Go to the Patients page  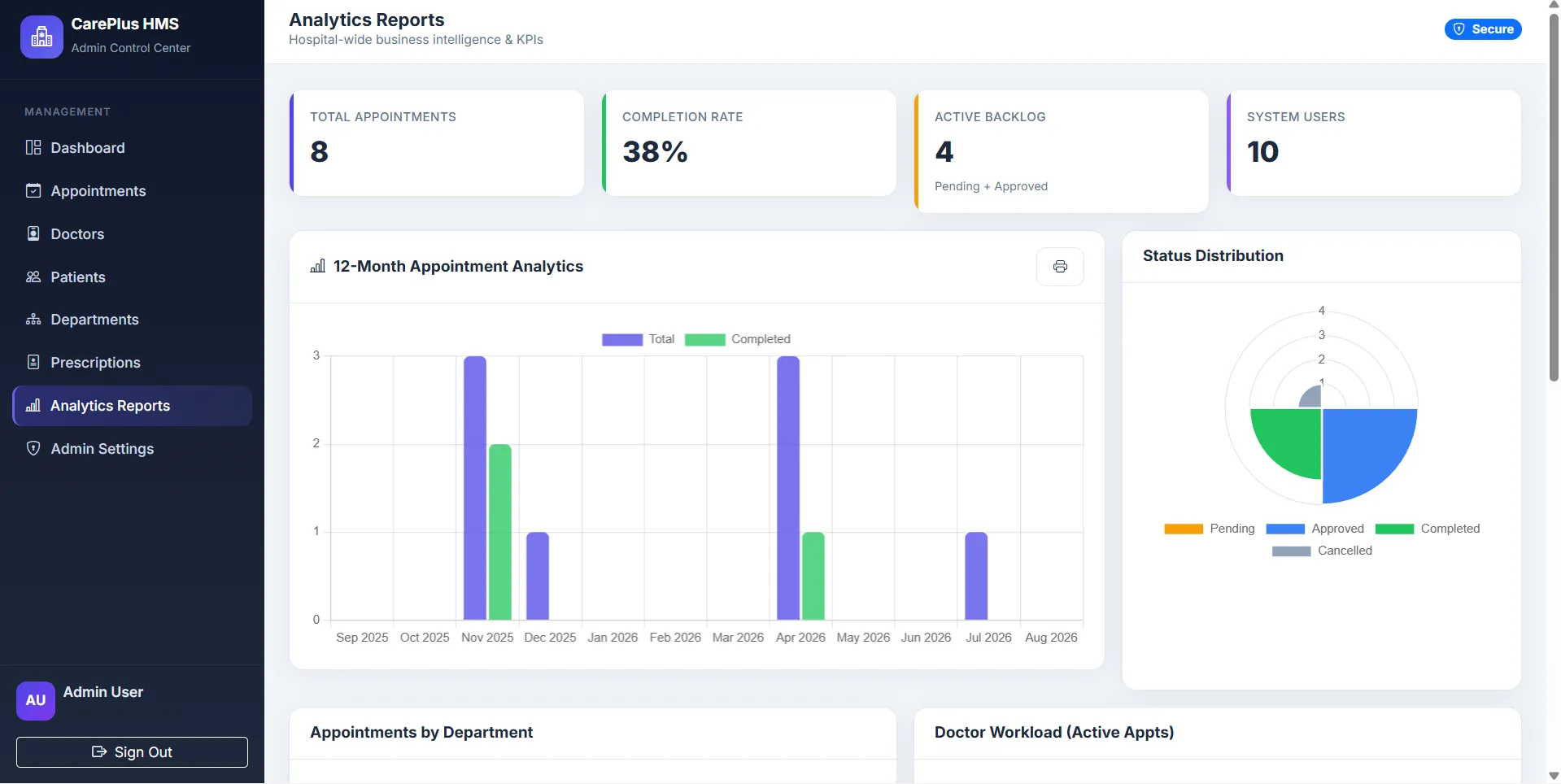pyautogui.click(x=132, y=277)
